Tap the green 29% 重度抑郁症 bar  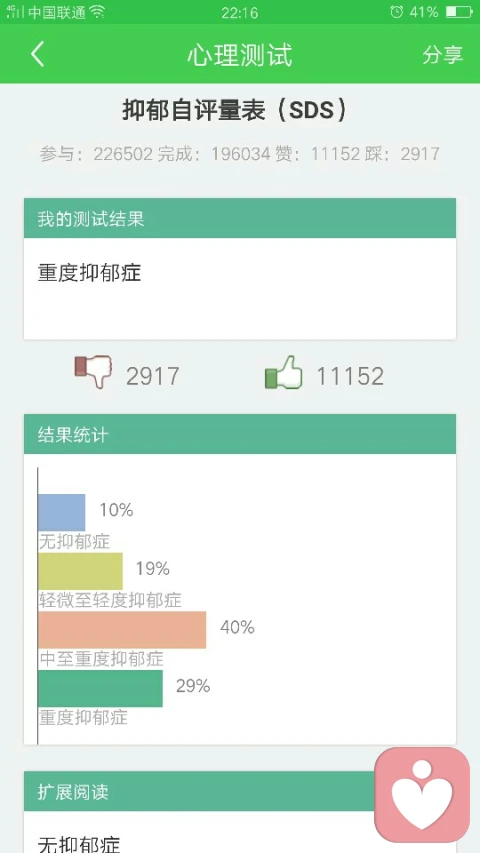[100, 689]
